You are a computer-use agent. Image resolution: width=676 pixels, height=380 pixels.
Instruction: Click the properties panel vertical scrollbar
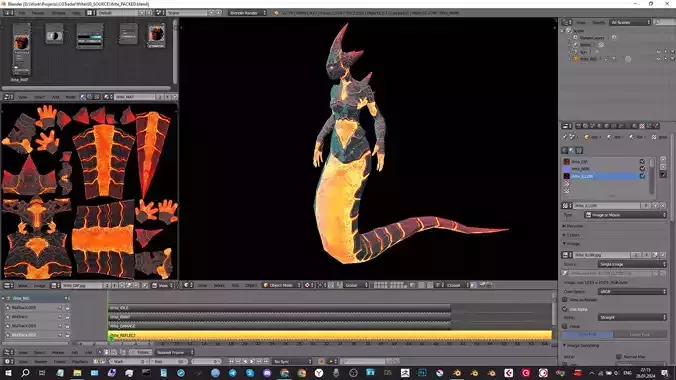pyautogui.click(x=673, y=177)
